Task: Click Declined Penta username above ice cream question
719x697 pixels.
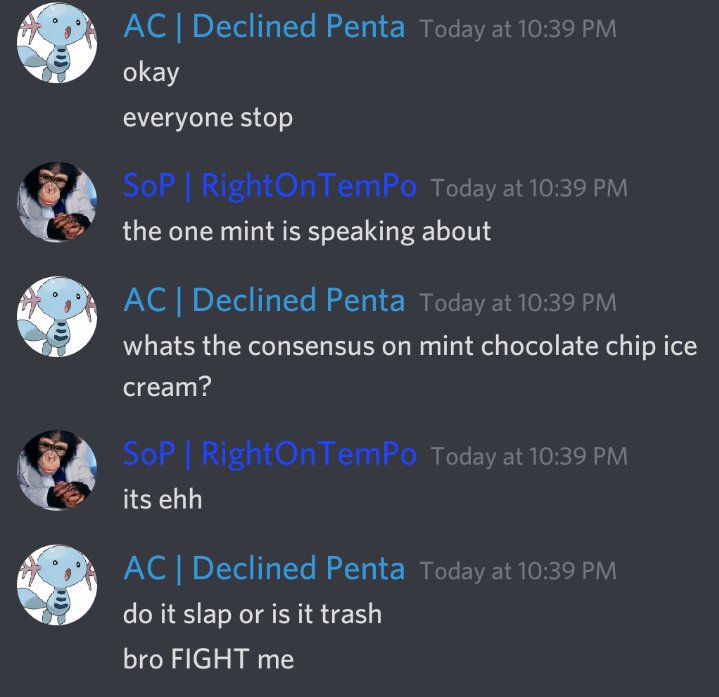Action: click(264, 301)
